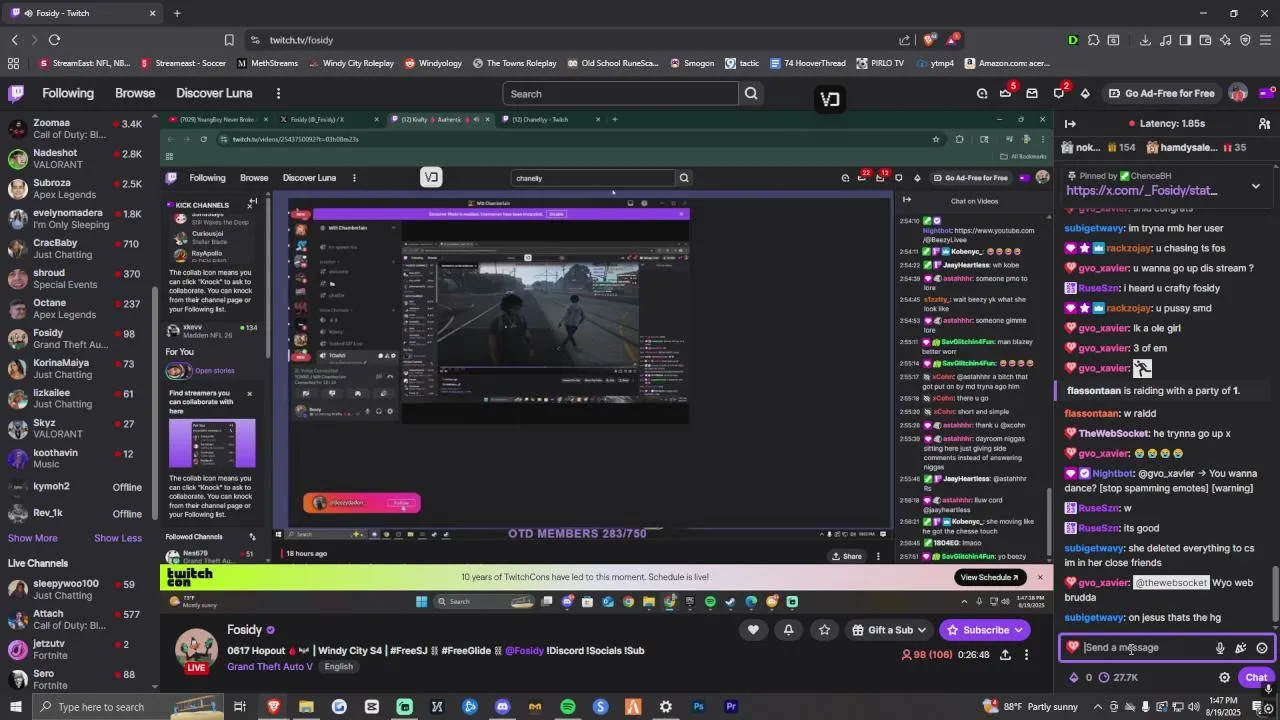Collapse with Show Less link
Viewport: 1280px width, 720px height.
tap(118, 538)
